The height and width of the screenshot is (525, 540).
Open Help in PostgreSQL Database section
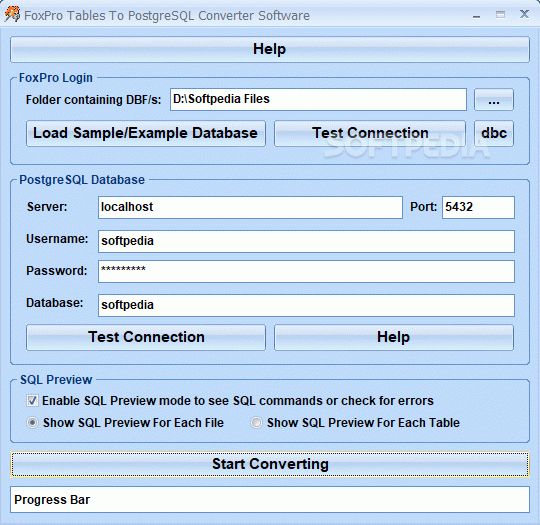click(x=394, y=337)
